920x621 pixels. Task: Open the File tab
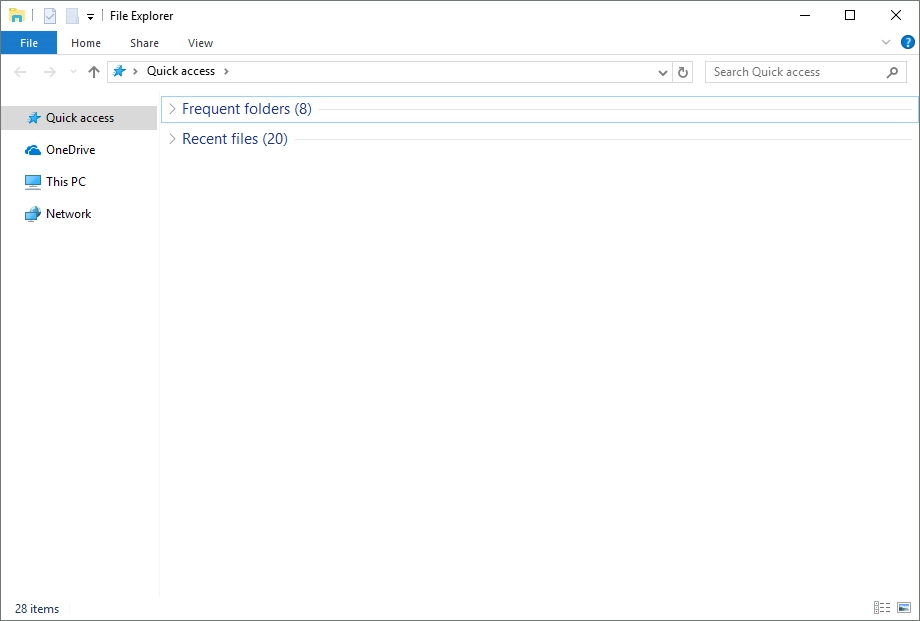click(x=29, y=43)
